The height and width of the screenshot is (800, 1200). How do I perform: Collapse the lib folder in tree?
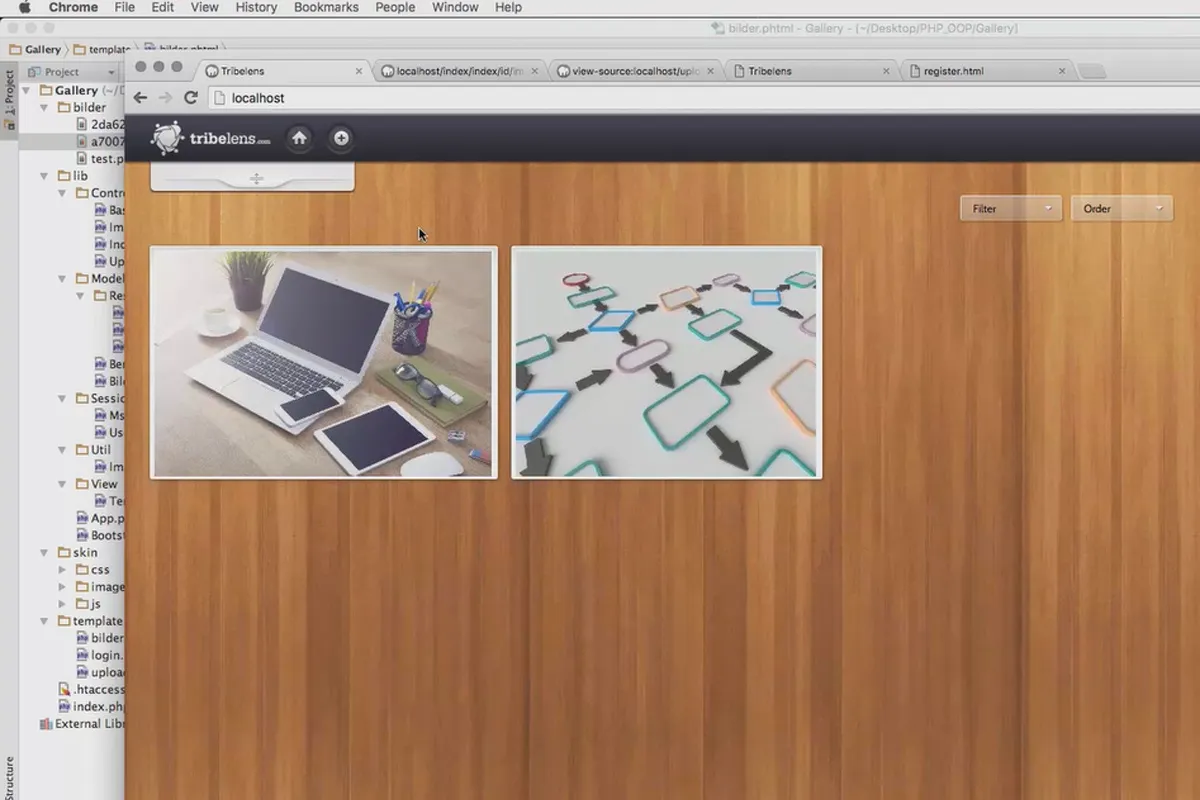coord(43,176)
